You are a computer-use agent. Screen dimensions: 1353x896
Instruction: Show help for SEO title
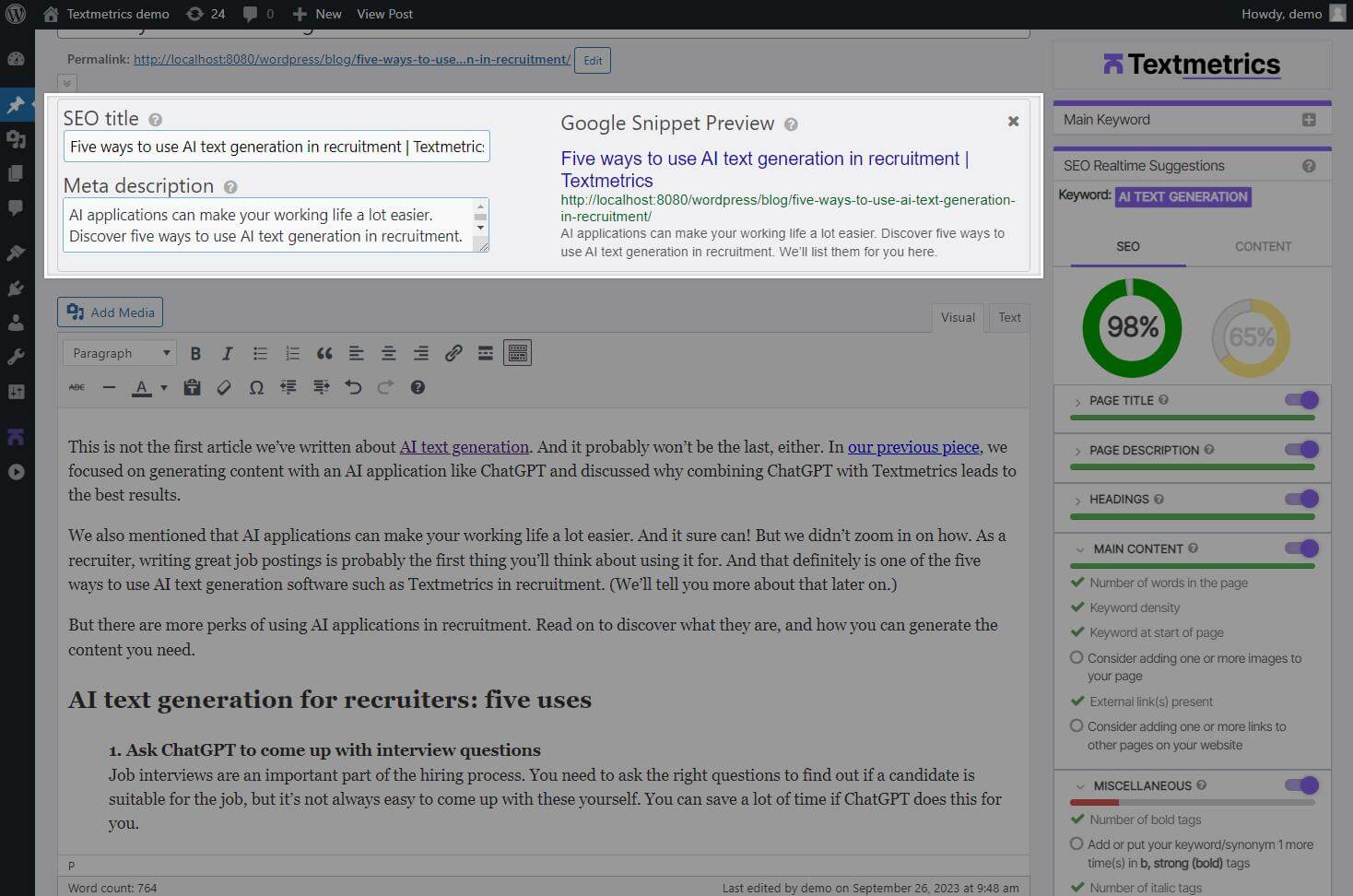tap(156, 120)
